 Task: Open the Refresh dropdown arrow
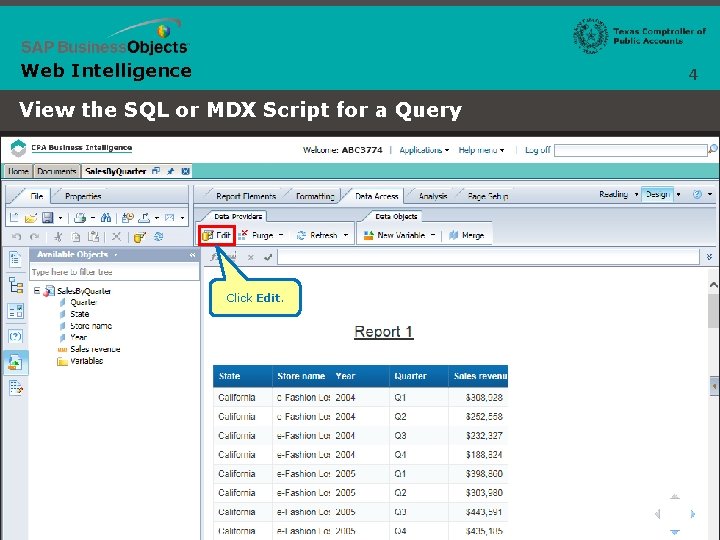346,235
